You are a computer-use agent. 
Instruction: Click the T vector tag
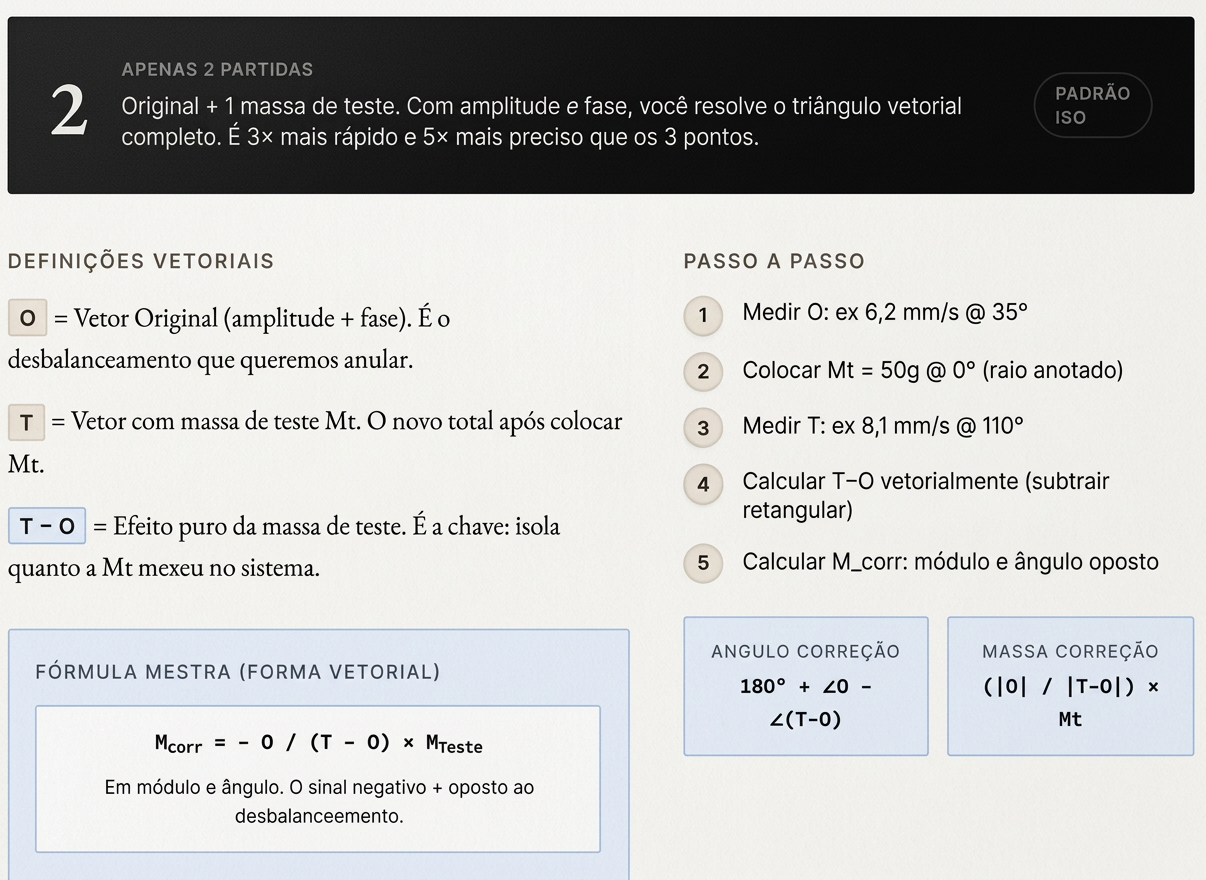(26, 422)
